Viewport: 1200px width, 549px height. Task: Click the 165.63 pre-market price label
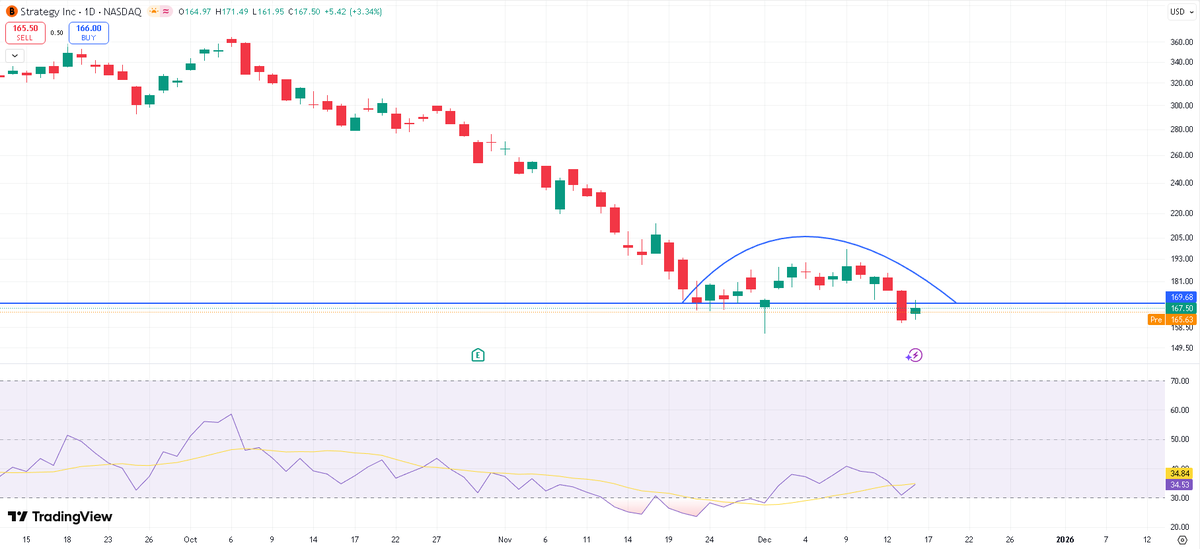coord(1180,319)
